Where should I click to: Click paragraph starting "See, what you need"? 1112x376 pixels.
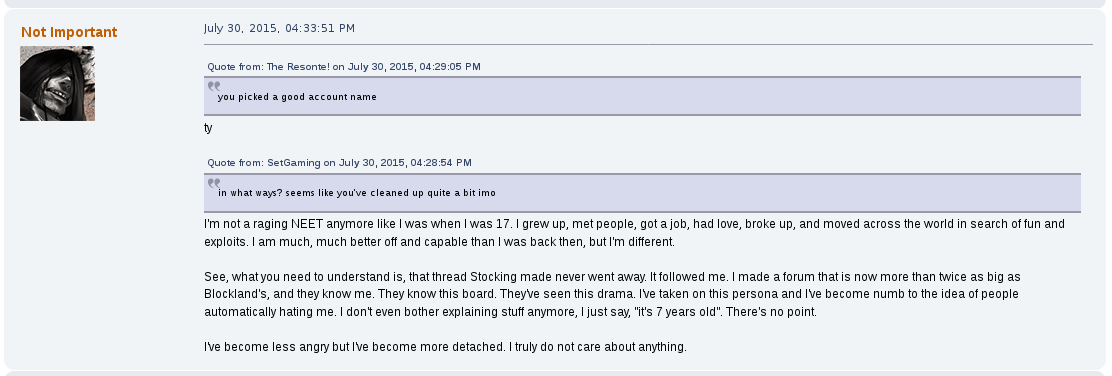[612, 294]
